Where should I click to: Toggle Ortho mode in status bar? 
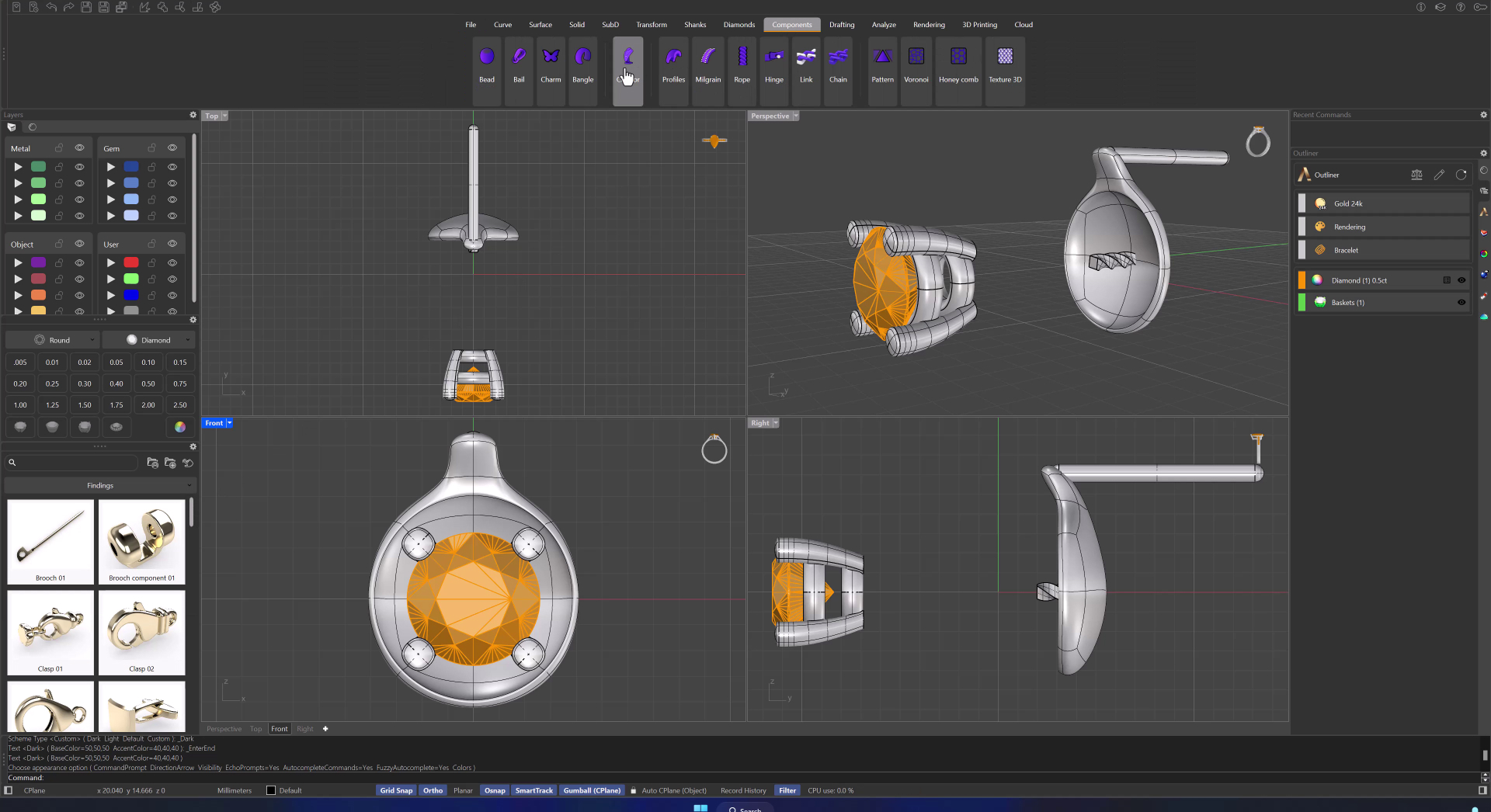click(x=433, y=790)
